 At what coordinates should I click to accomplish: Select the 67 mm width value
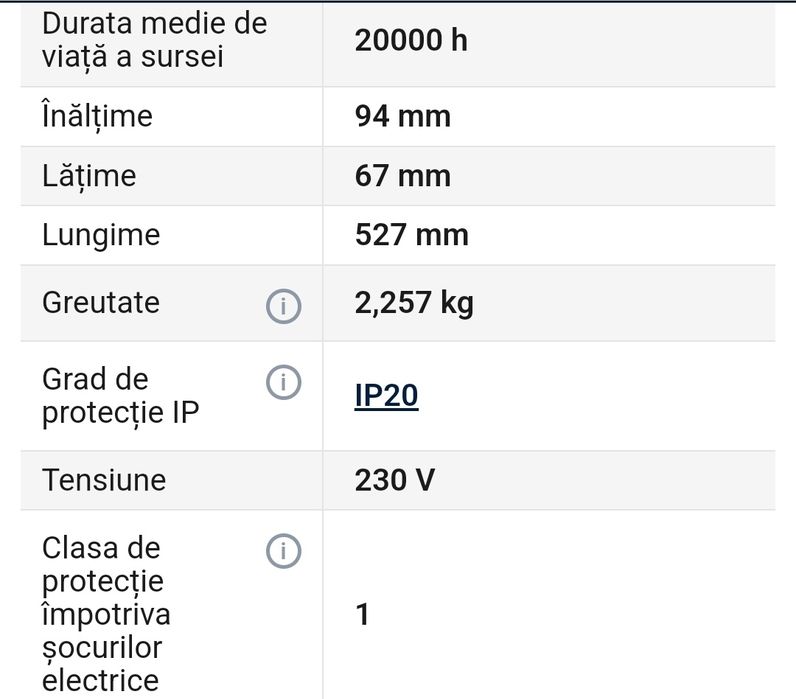point(402,176)
